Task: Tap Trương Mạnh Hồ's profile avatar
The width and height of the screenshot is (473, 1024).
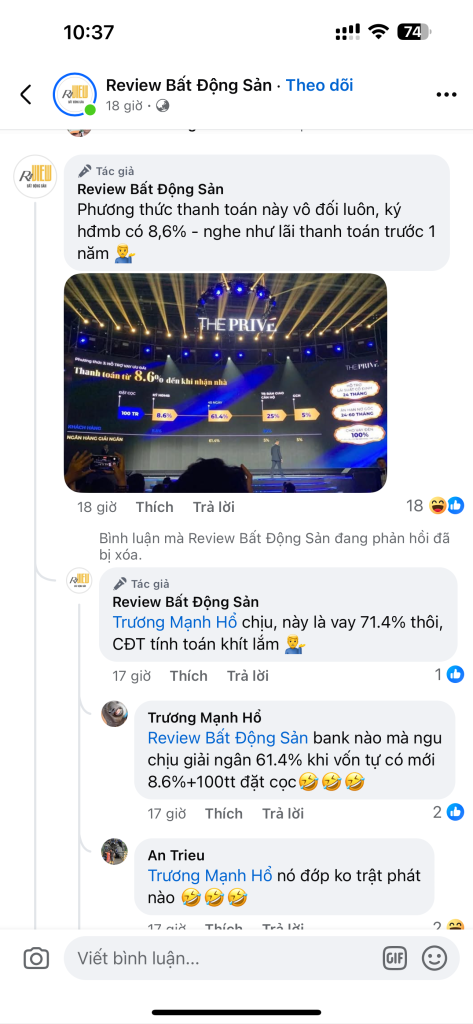Action: (x=114, y=714)
